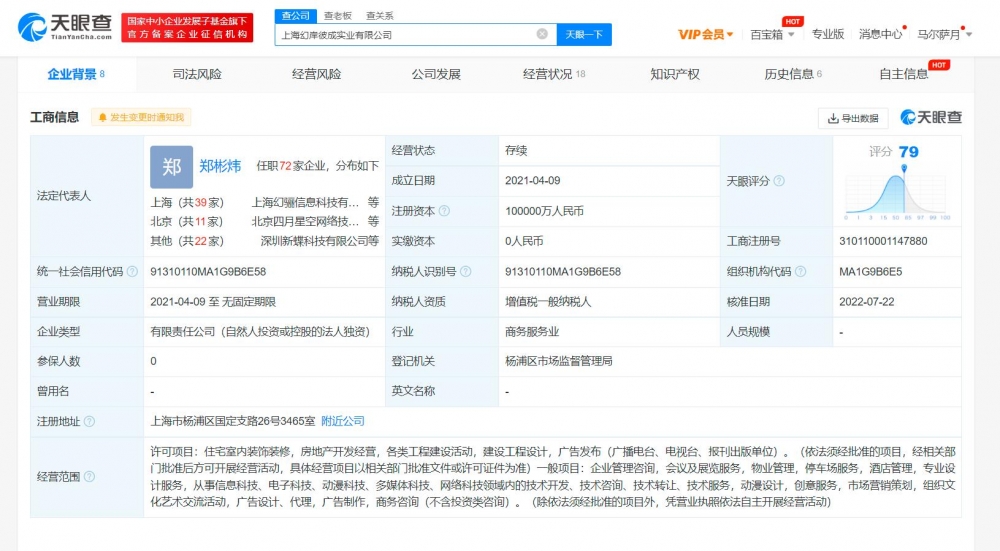Switch to the 自主信息 tab
The width and height of the screenshot is (1000, 551).
pos(904,74)
